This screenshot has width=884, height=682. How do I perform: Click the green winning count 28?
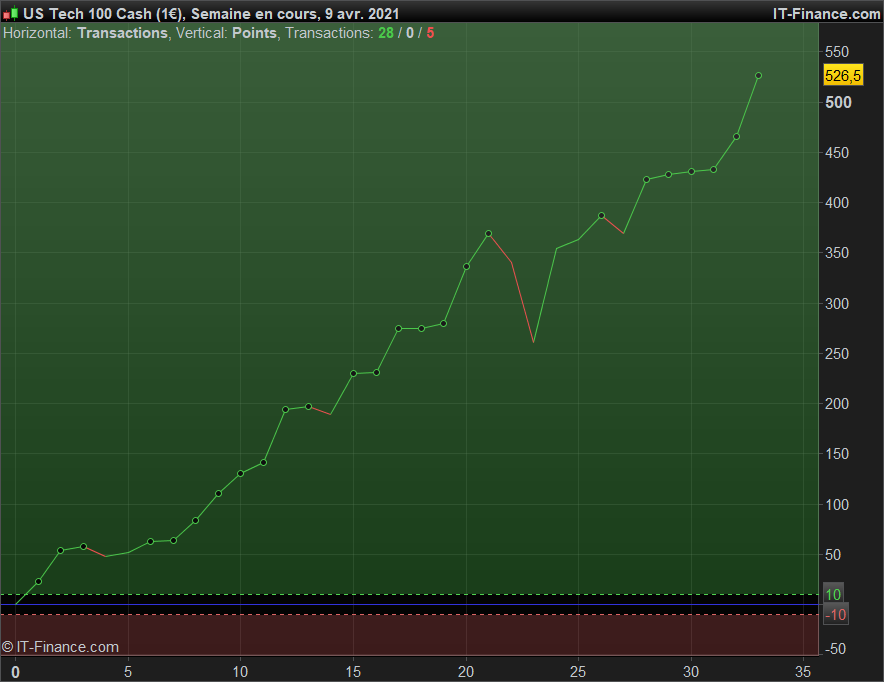pyautogui.click(x=386, y=33)
